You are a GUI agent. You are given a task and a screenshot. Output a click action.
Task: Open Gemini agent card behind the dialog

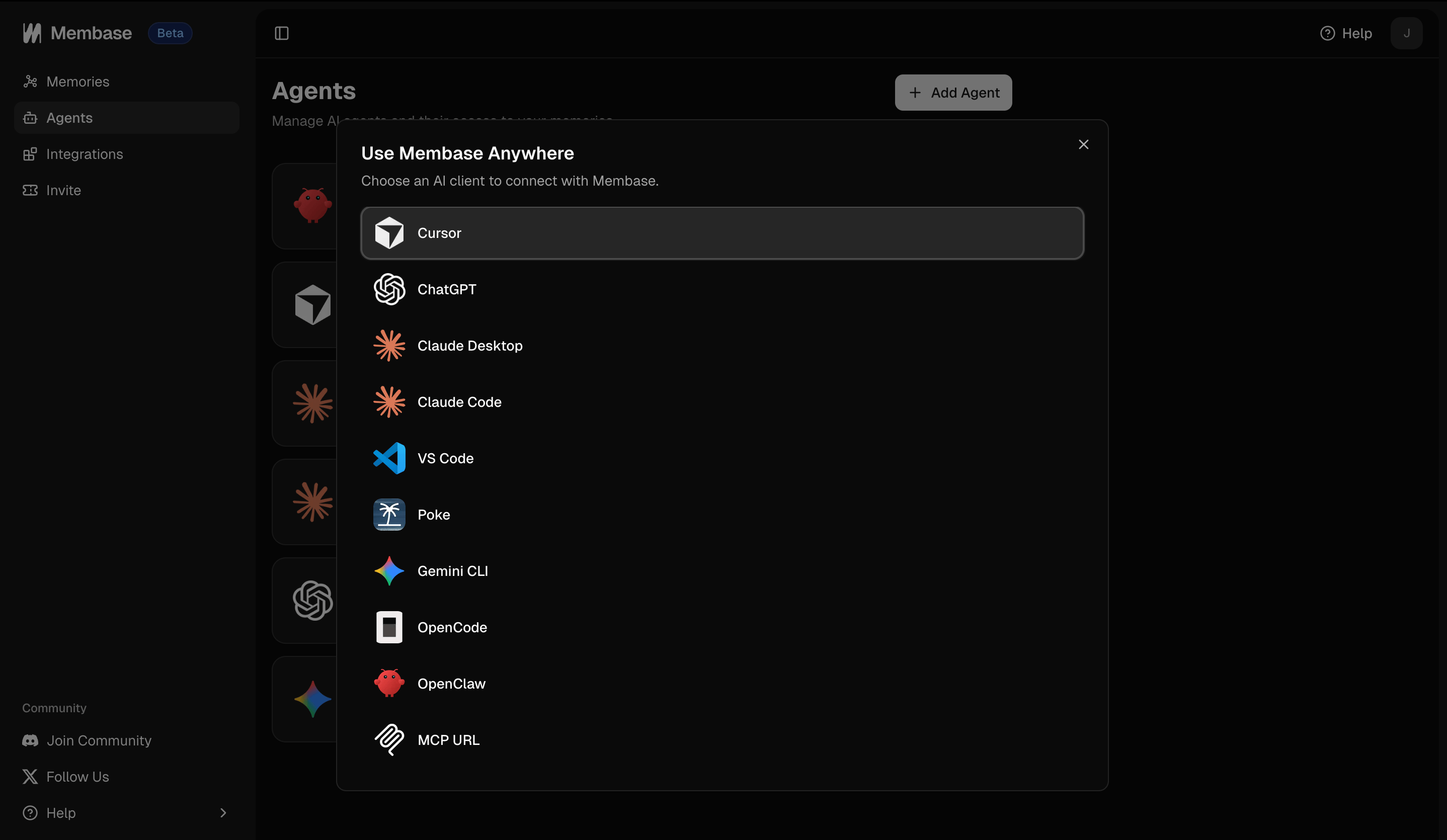(x=304, y=699)
